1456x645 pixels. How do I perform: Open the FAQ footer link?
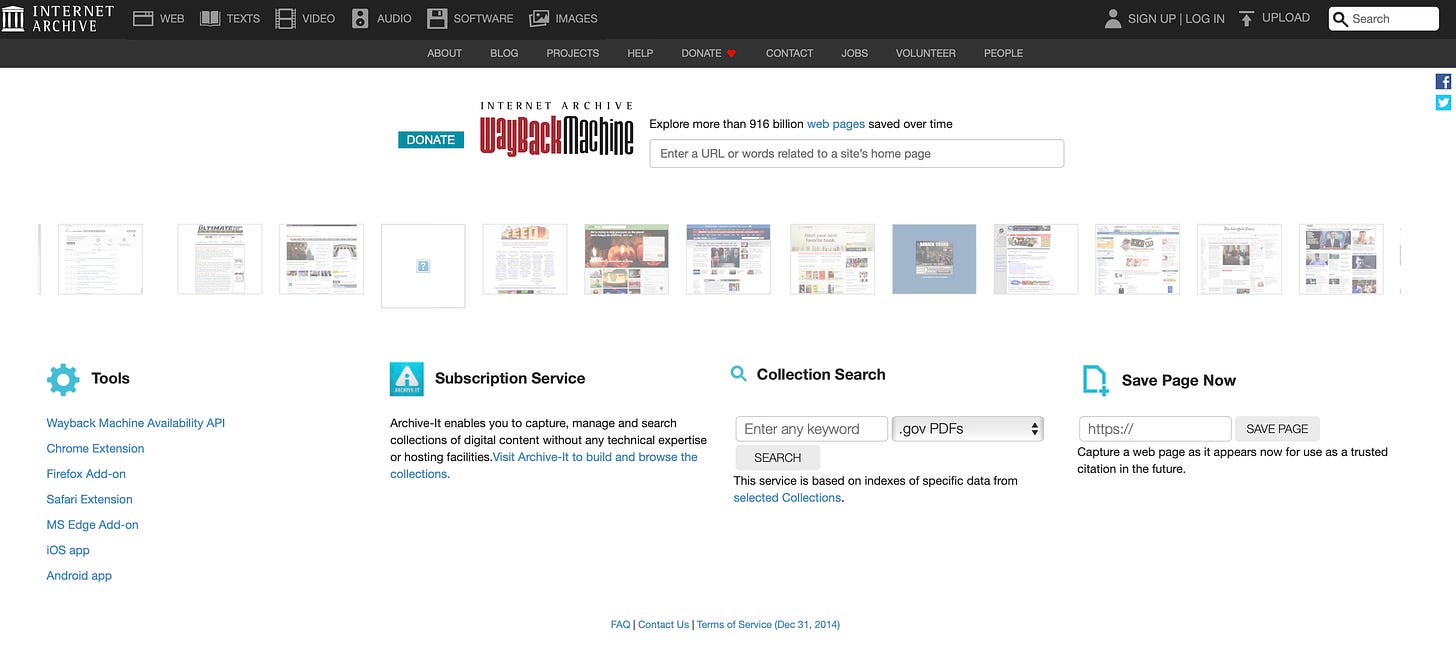[x=620, y=625]
